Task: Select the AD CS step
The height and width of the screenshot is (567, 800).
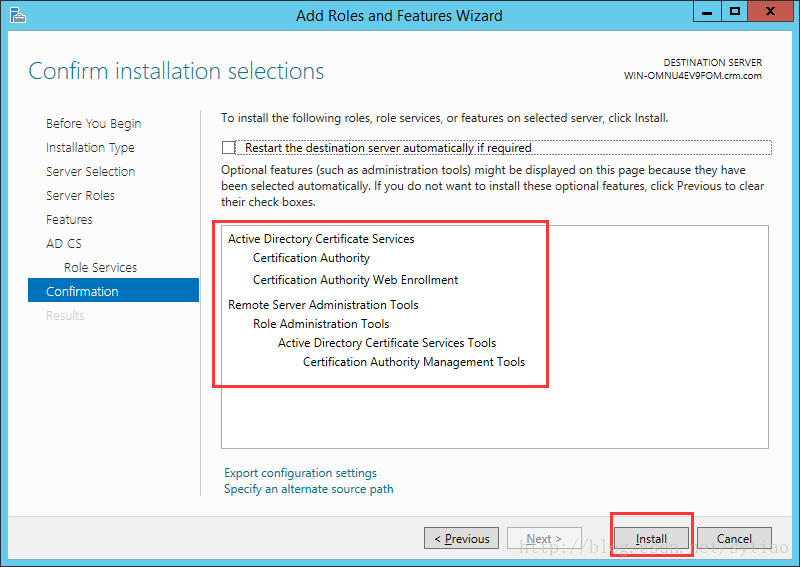Action: (x=64, y=243)
